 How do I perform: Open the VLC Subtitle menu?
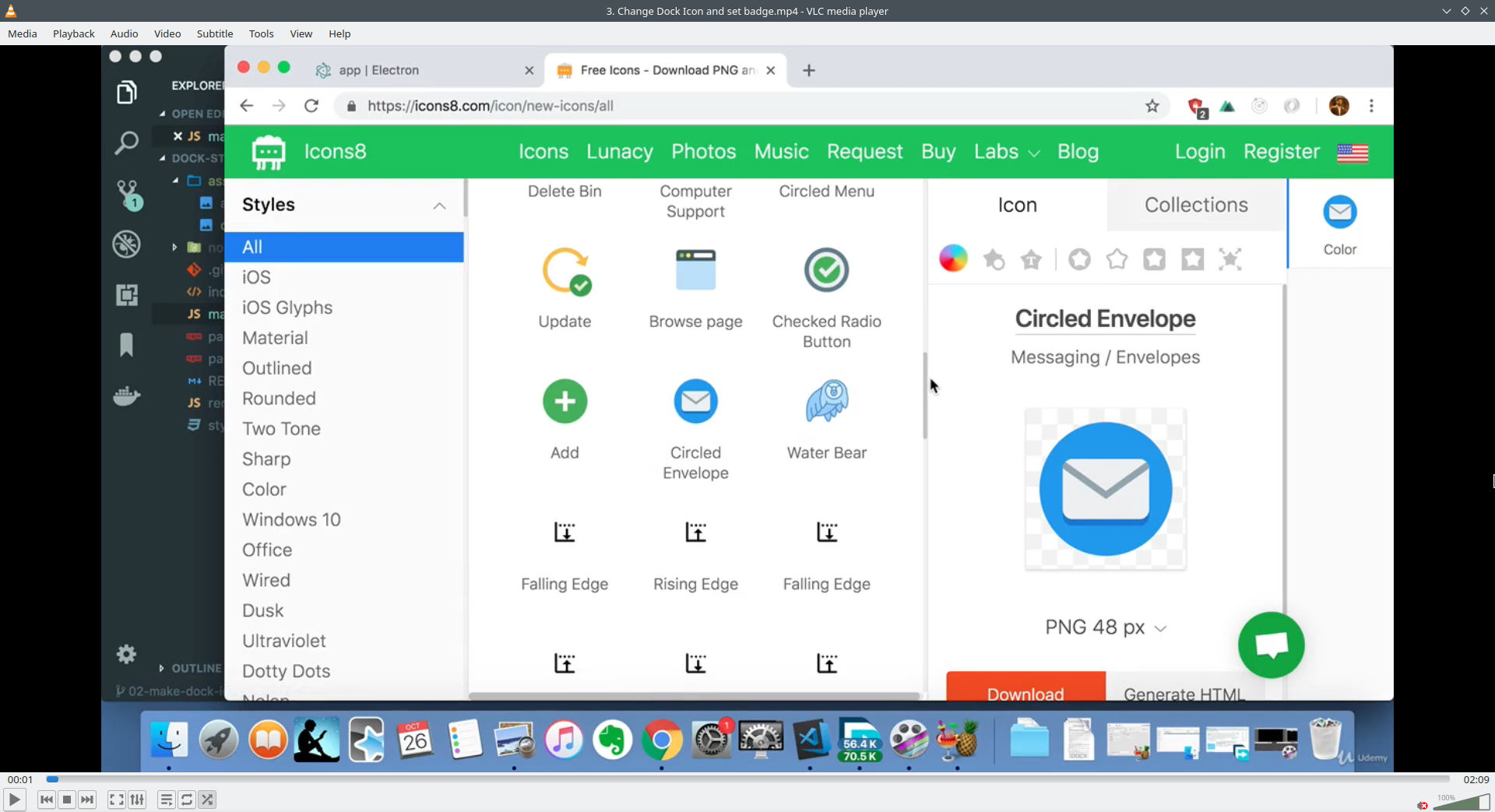pos(215,33)
